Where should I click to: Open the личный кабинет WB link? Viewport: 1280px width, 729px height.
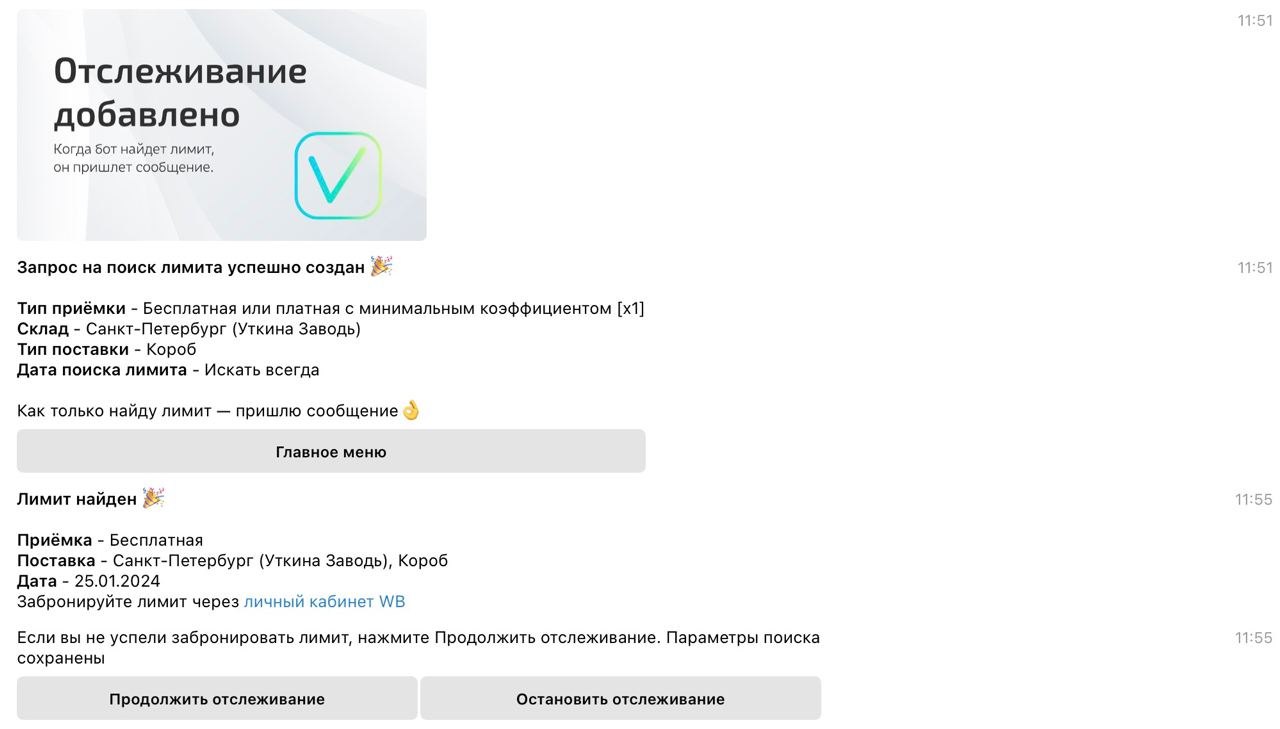click(x=325, y=602)
